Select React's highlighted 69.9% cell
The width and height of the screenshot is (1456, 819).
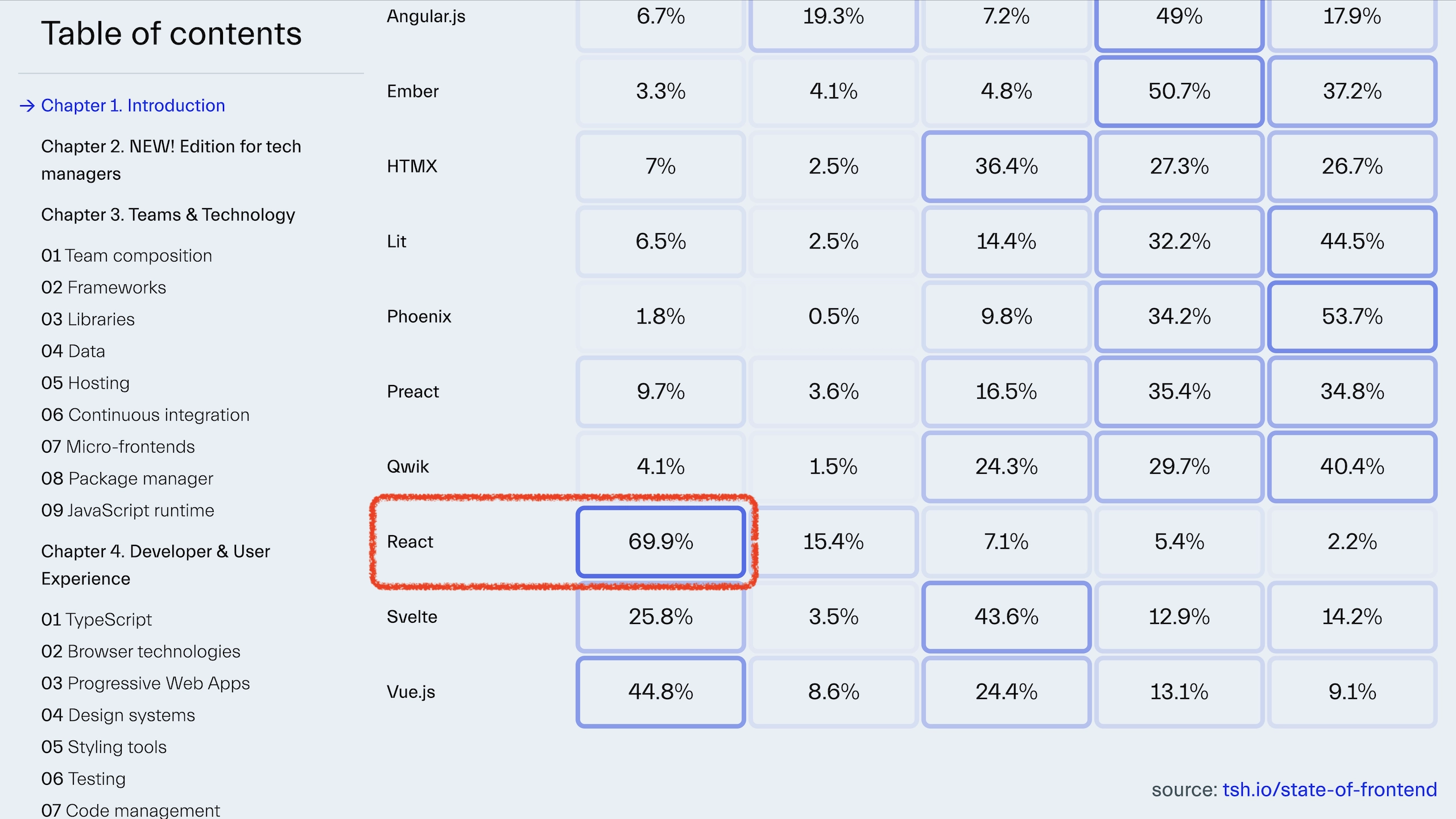(661, 542)
